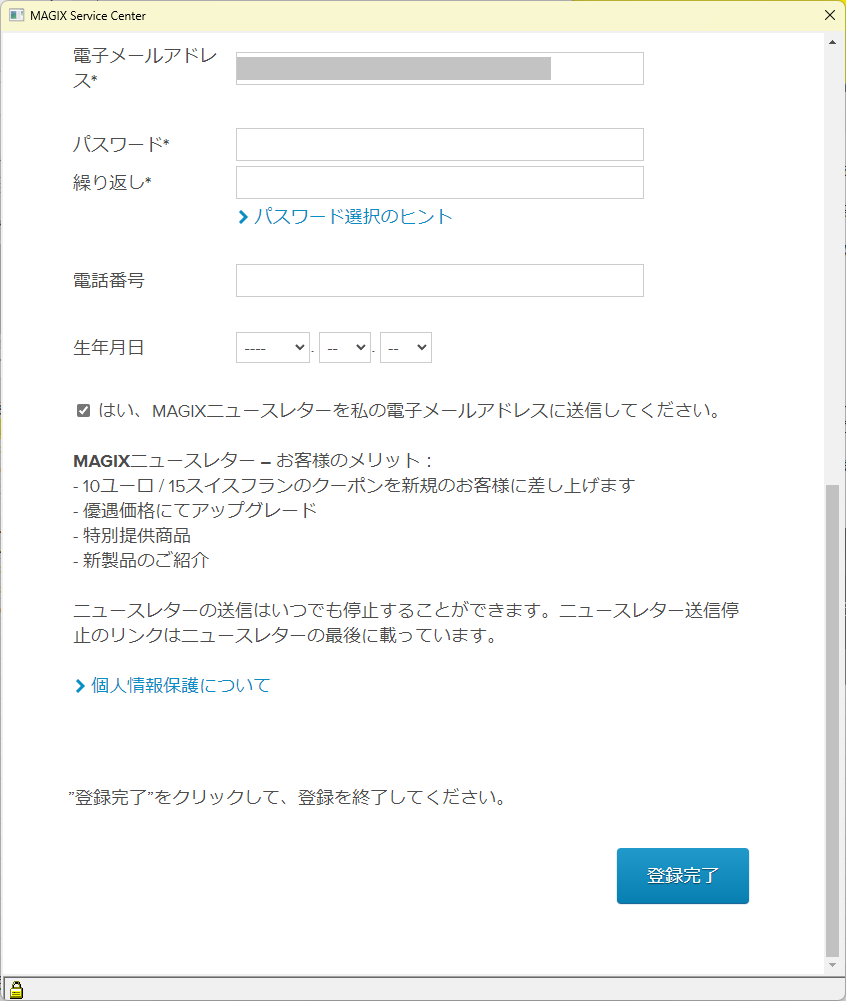Focus the 電子メールアドレス input field
The height and width of the screenshot is (1001, 846).
click(440, 68)
